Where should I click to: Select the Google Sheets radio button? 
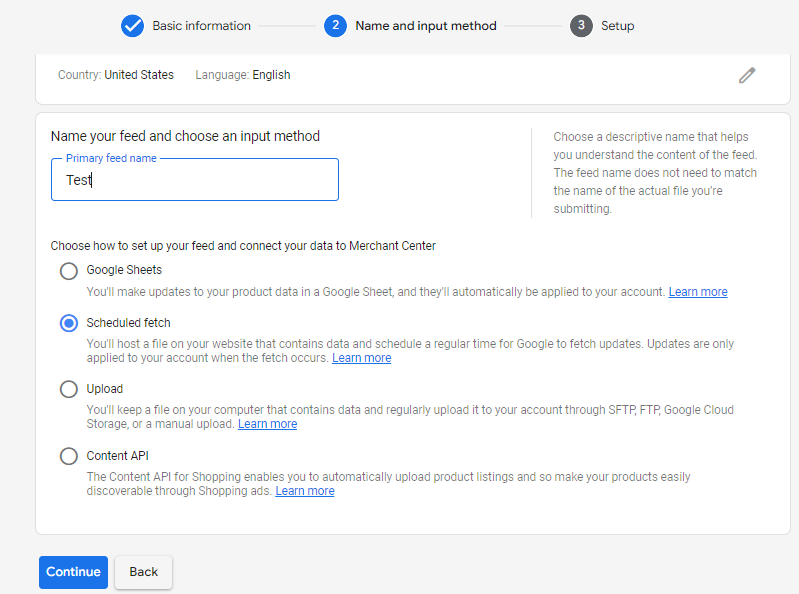tap(69, 270)
